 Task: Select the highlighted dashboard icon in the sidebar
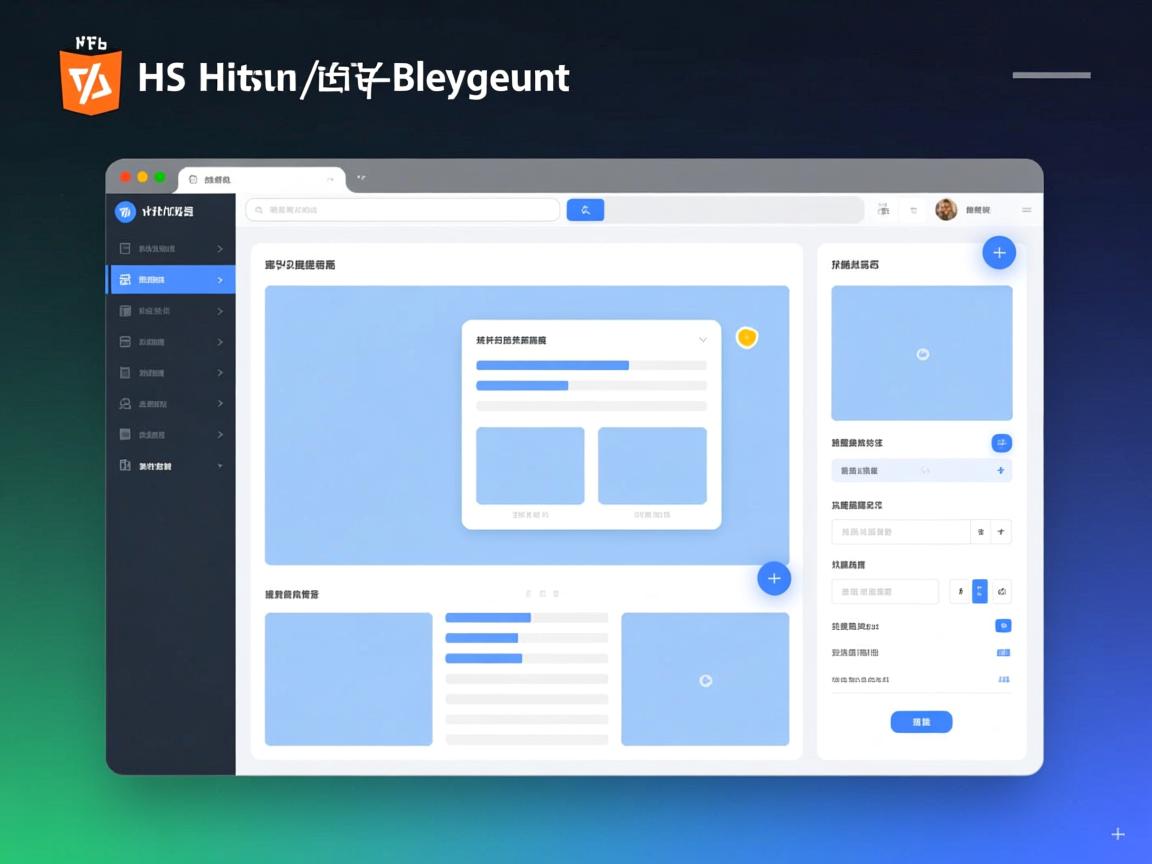126,279
